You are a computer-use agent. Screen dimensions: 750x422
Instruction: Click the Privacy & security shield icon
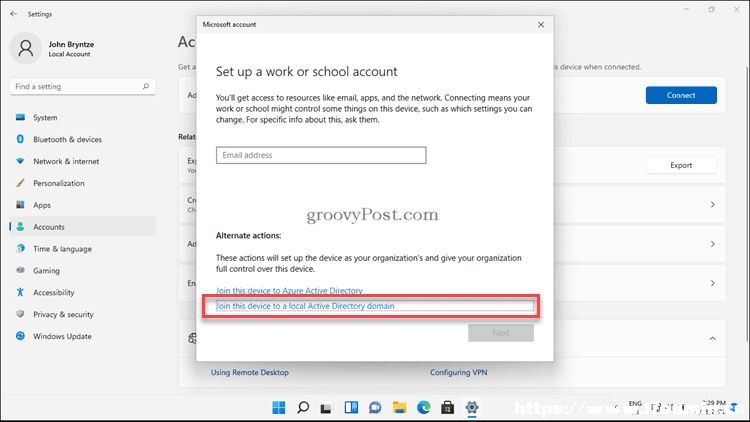click(x=20, y=314)
